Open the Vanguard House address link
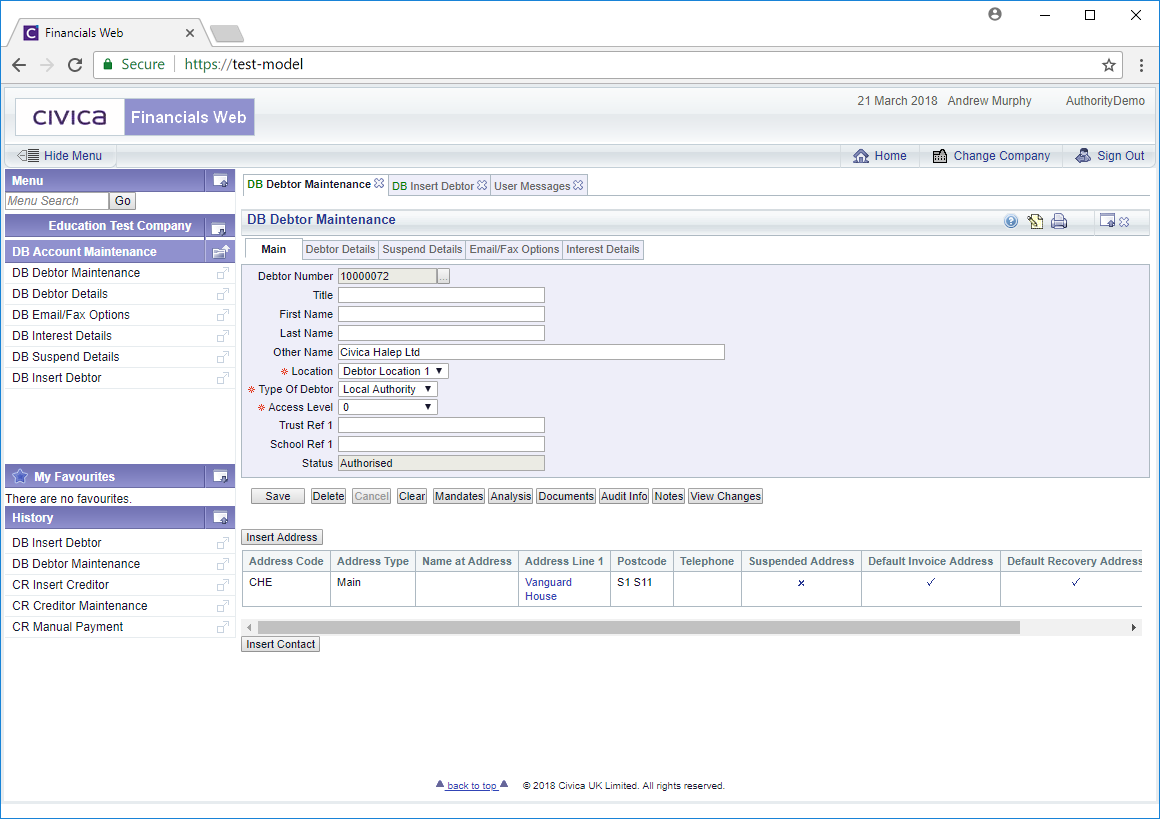This screenshot has width=1160, height=819. click(548, 590)
